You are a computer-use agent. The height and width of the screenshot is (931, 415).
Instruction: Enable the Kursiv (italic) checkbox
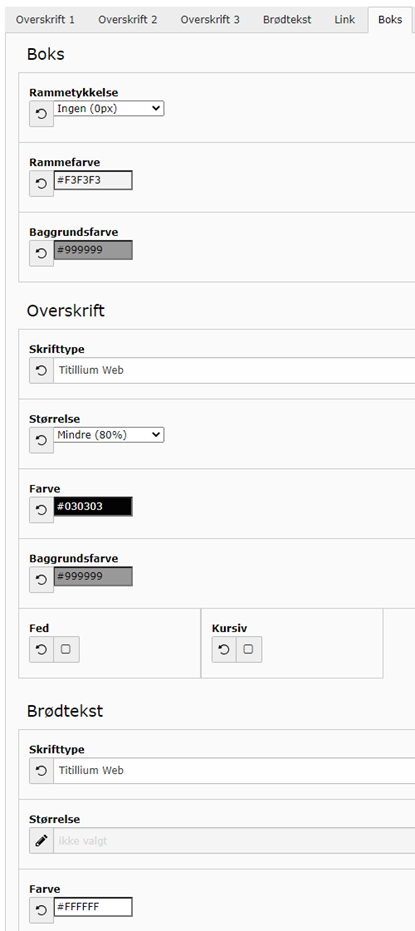pos(249,650)
